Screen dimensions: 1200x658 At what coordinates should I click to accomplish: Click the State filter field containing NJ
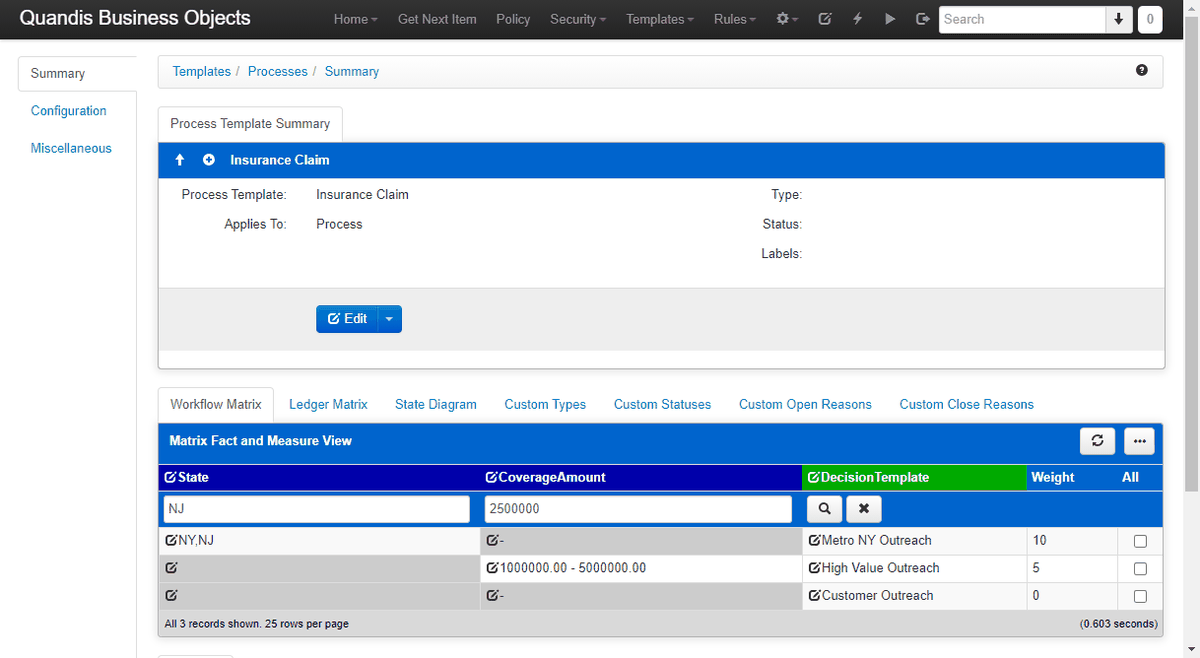pyautogui.click(x=316, y=509)
